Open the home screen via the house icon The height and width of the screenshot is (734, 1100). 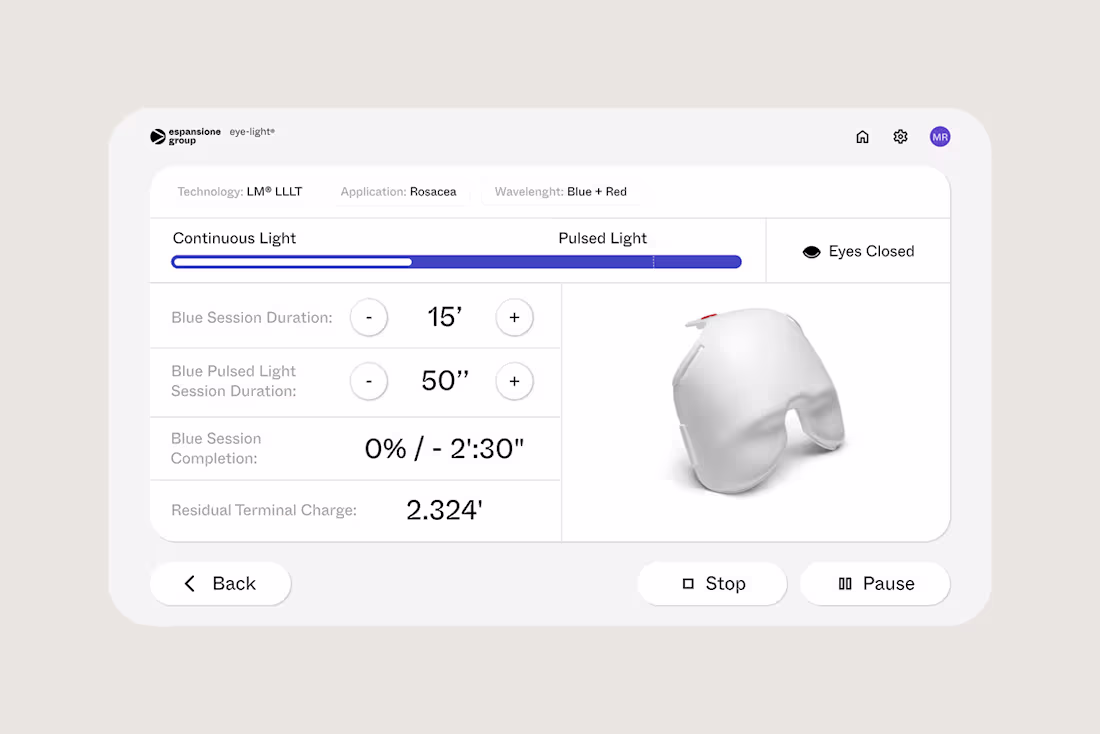point(862,137)
